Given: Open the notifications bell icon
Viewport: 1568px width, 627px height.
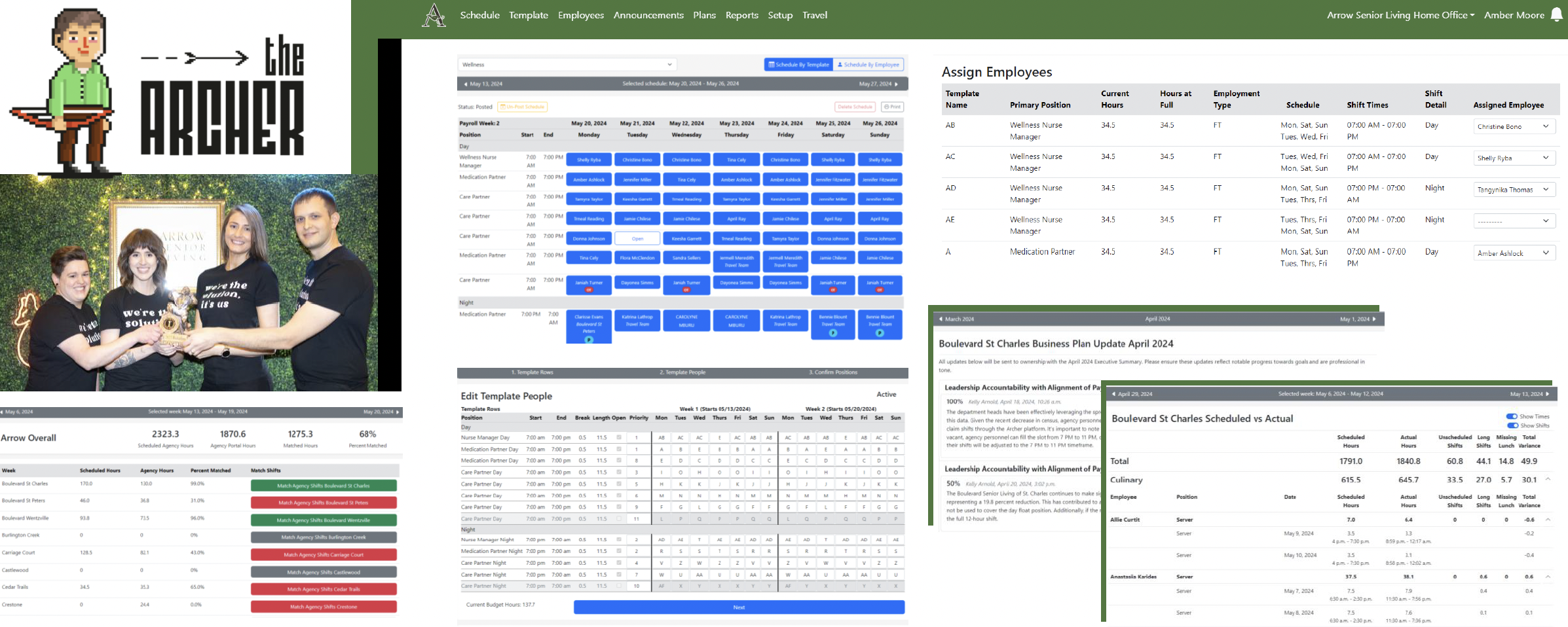Looking at the screenshot, I should tap(1557, 15).
